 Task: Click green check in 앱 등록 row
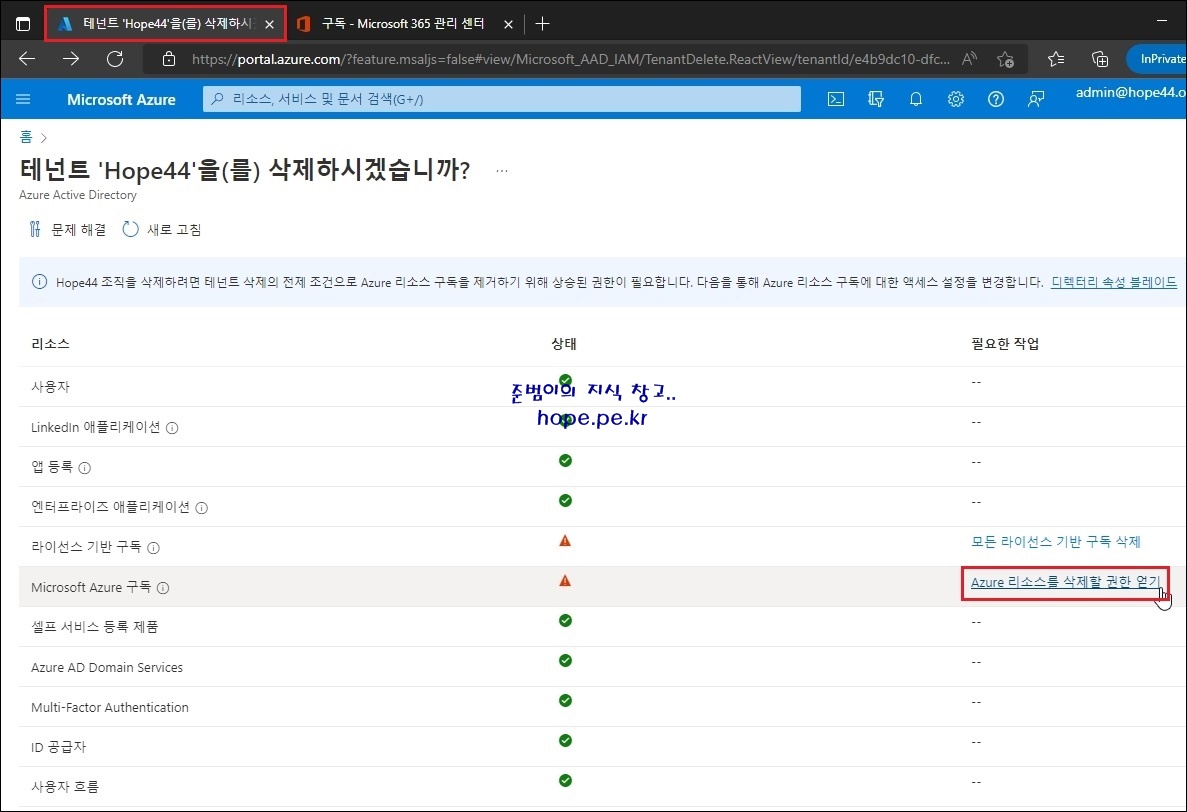point(565,460)
